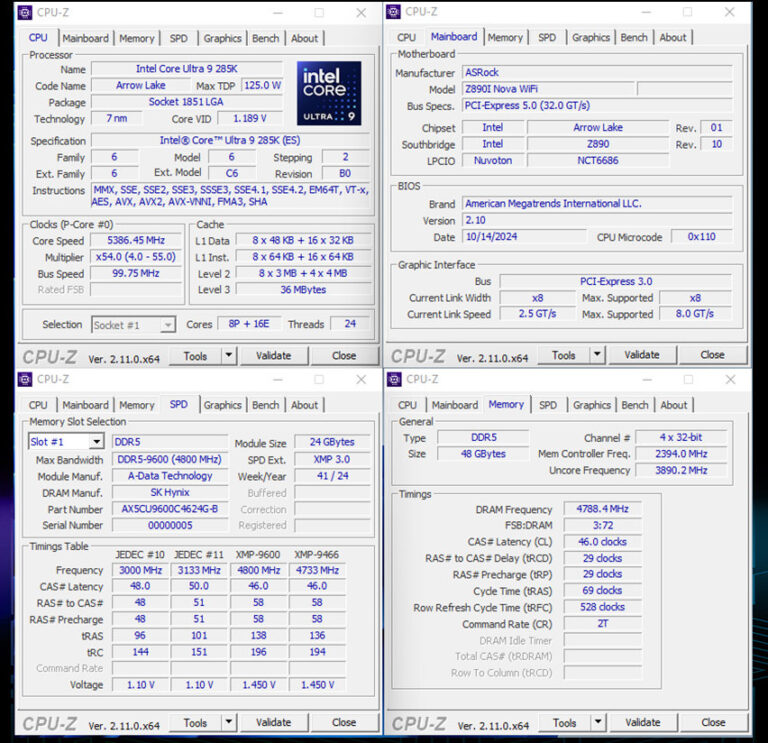Open the Bench tab in the CPU window
Screen dimensions: 768x743
tap(265, 38)
